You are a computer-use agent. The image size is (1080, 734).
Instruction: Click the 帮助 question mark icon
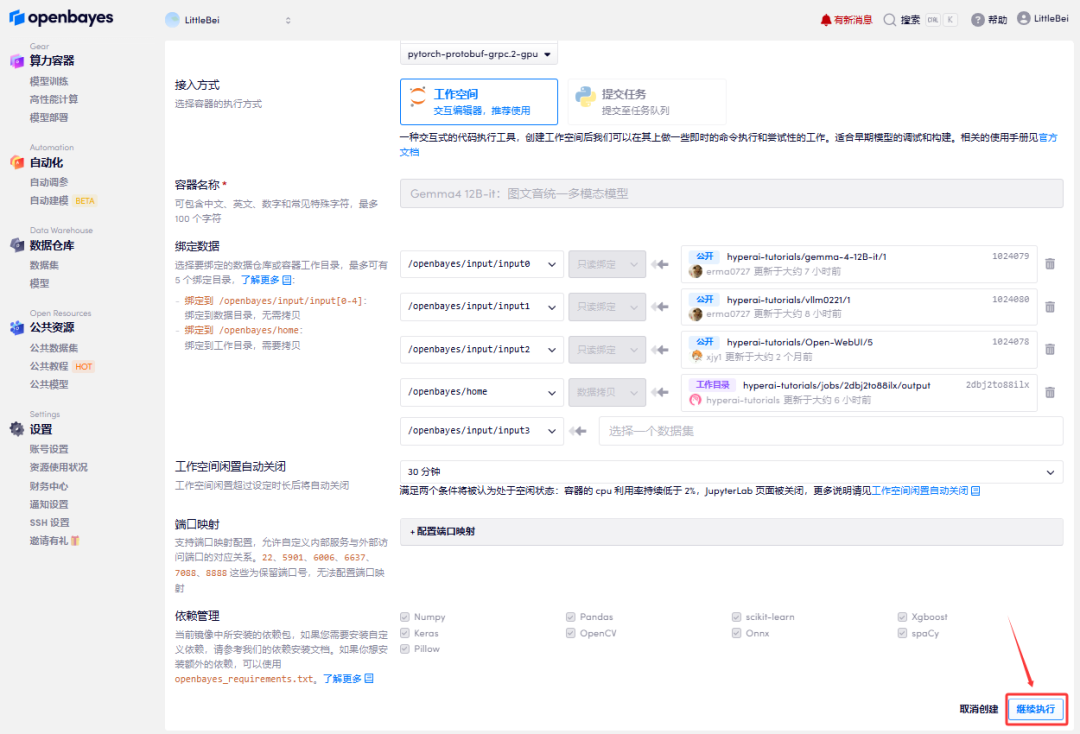pos(977,20)
